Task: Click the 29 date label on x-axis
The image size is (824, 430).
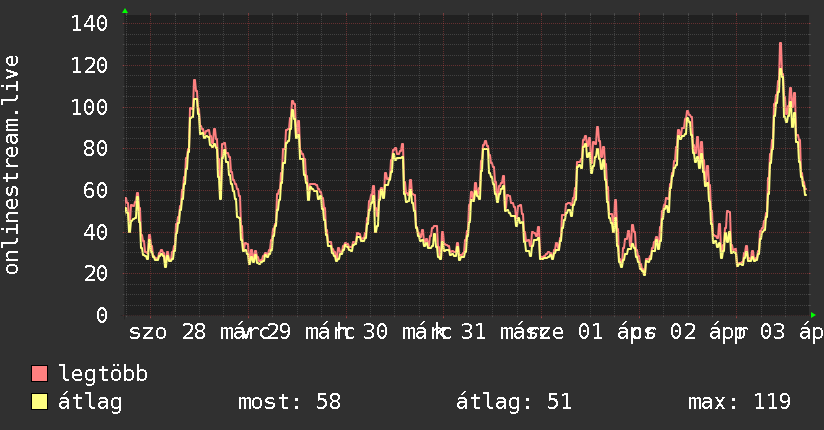Action: pos(278,332)
